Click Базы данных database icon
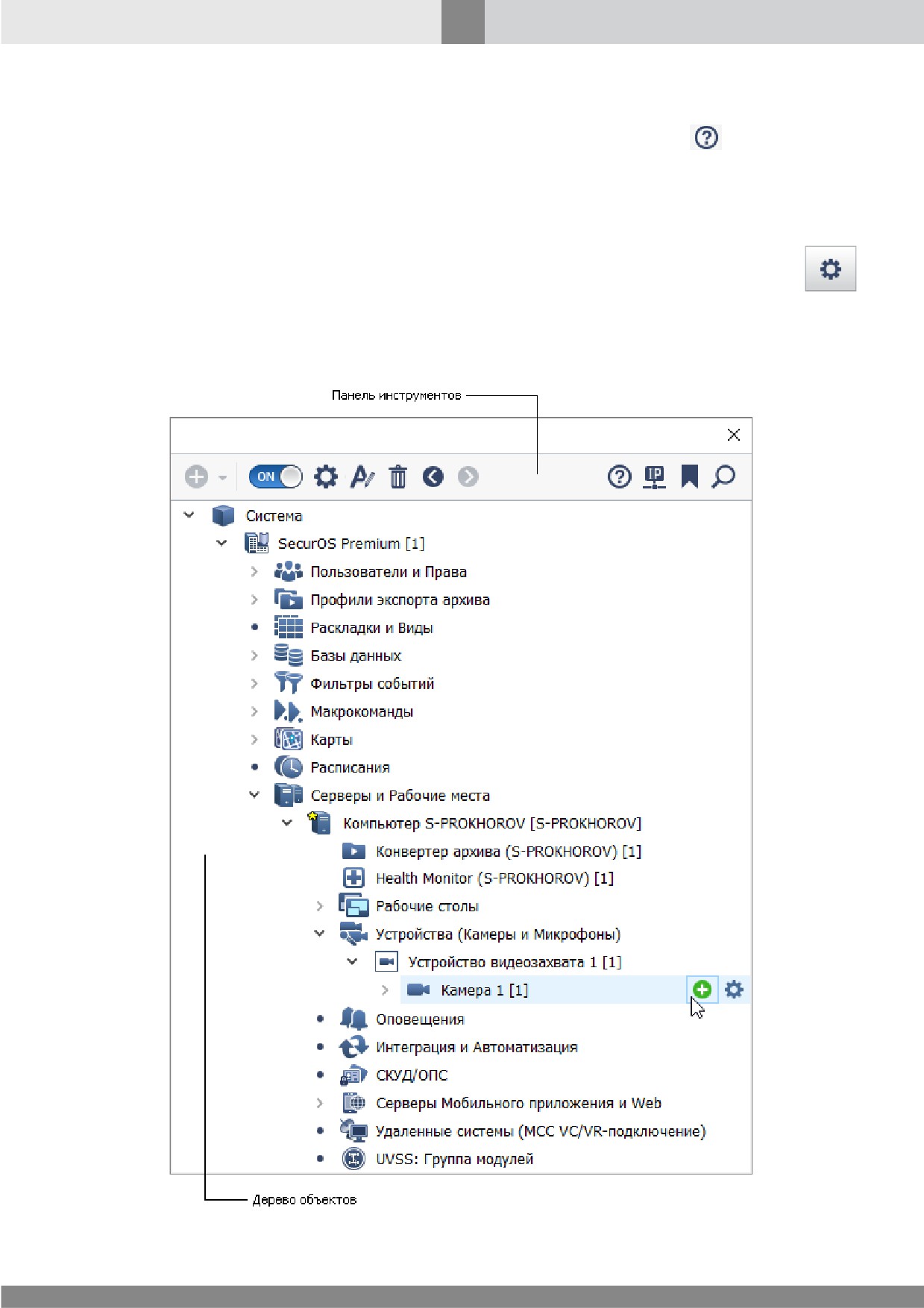The width and height of the screenshot is (924, 1308). (289, 655)
